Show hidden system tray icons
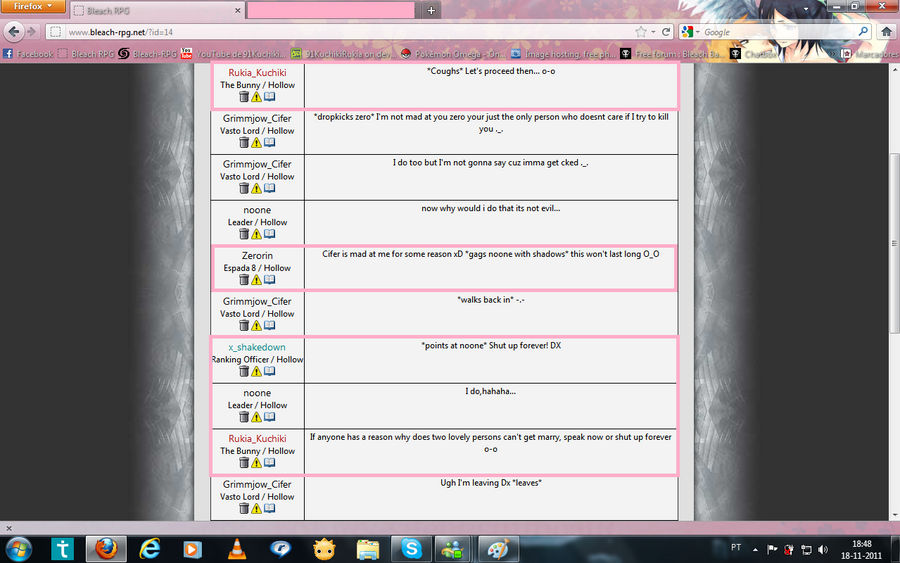The image size is (900, 563). click(755, 550)
